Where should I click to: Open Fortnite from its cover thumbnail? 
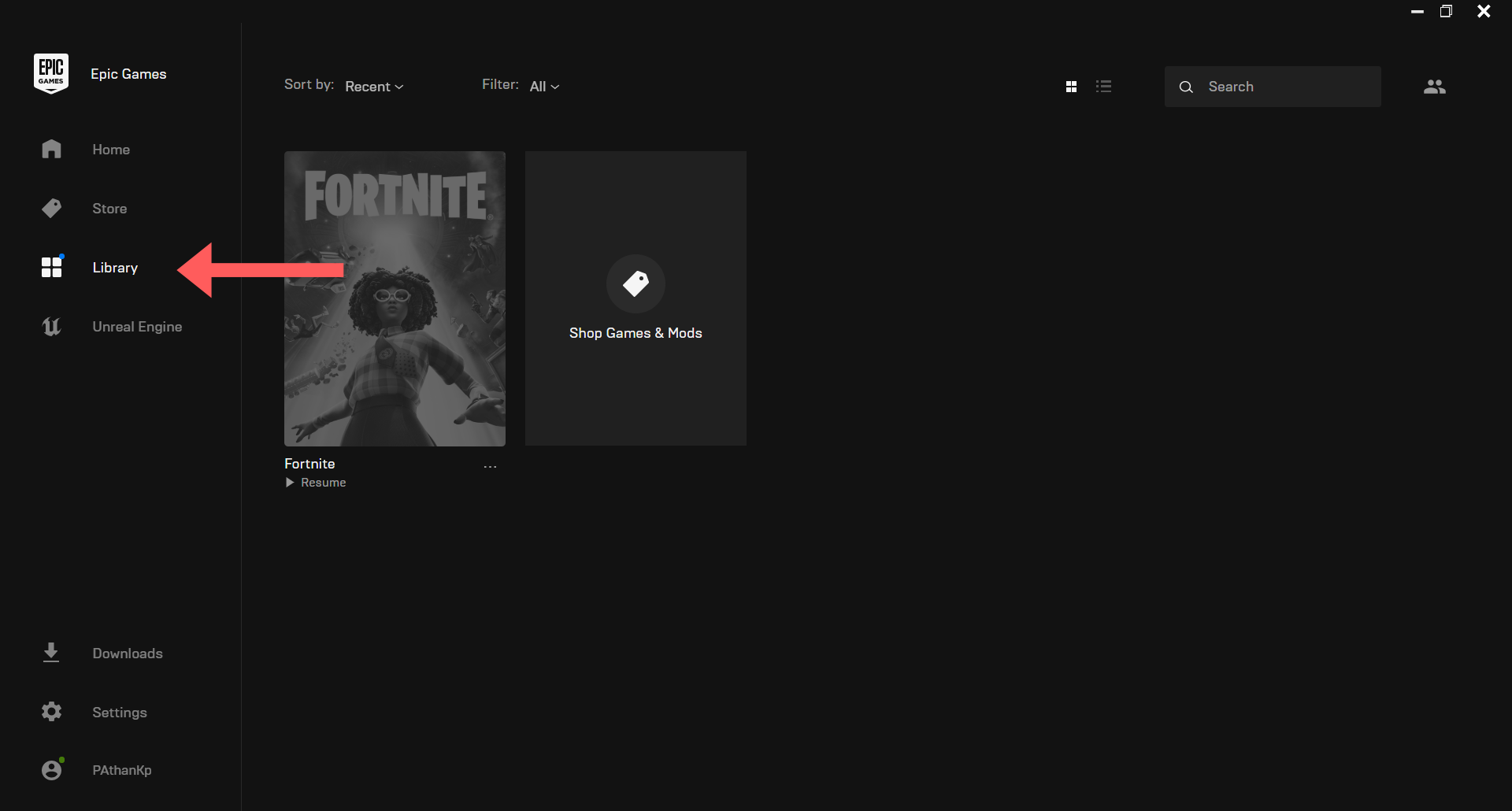(395, 298)
